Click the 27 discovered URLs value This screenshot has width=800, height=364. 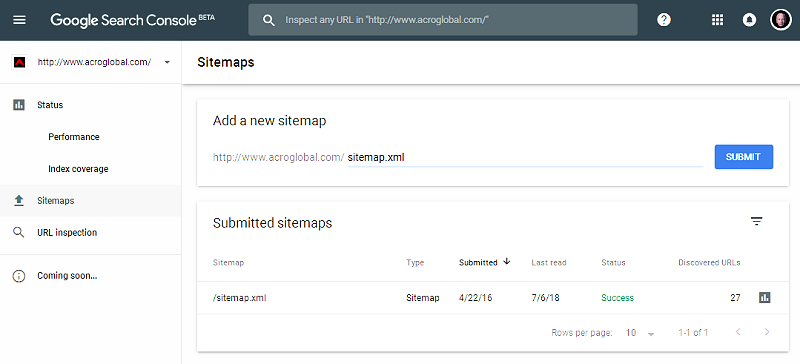(x=735, y=298)
